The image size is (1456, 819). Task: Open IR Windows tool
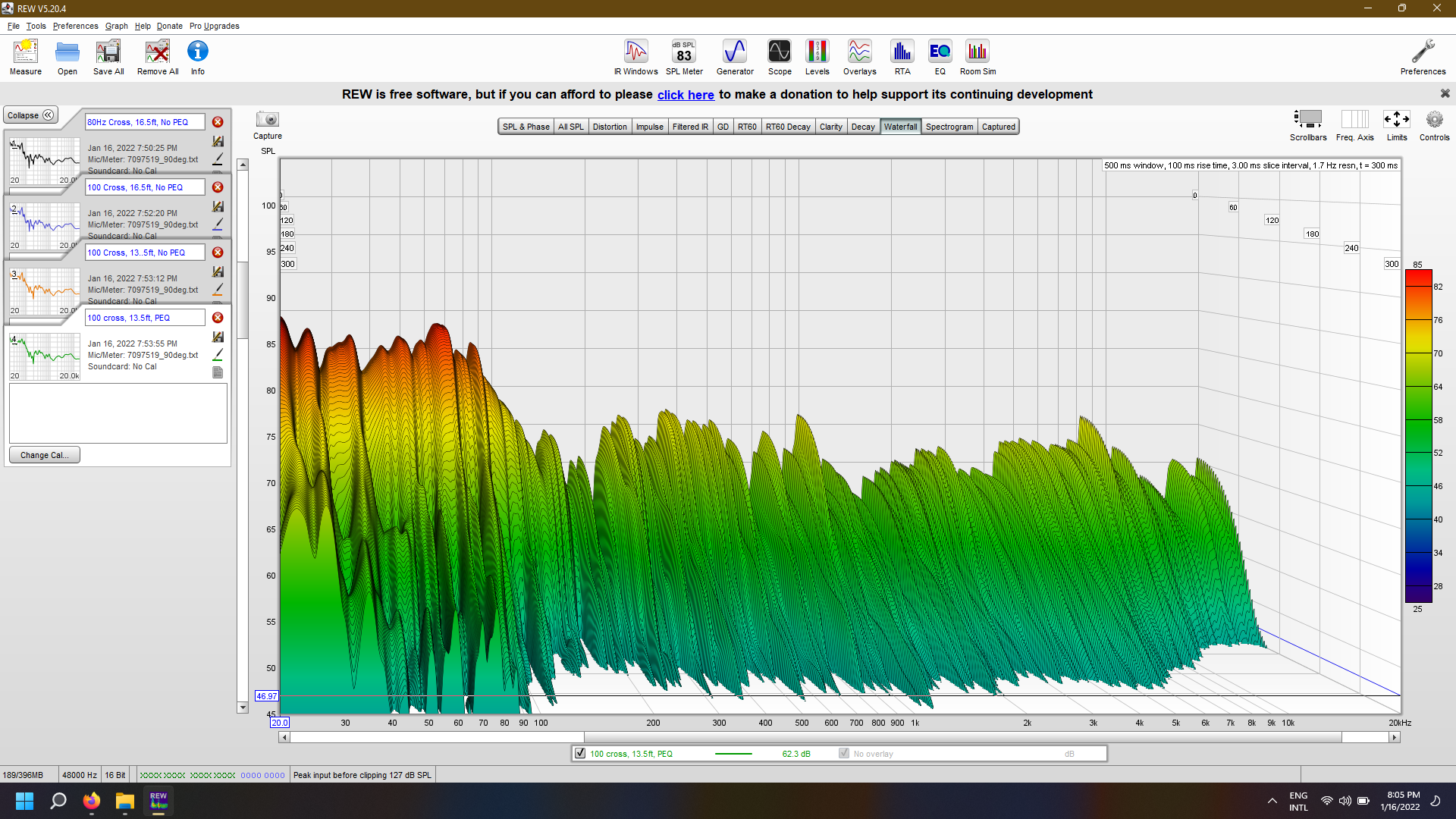tap(636, 58)
